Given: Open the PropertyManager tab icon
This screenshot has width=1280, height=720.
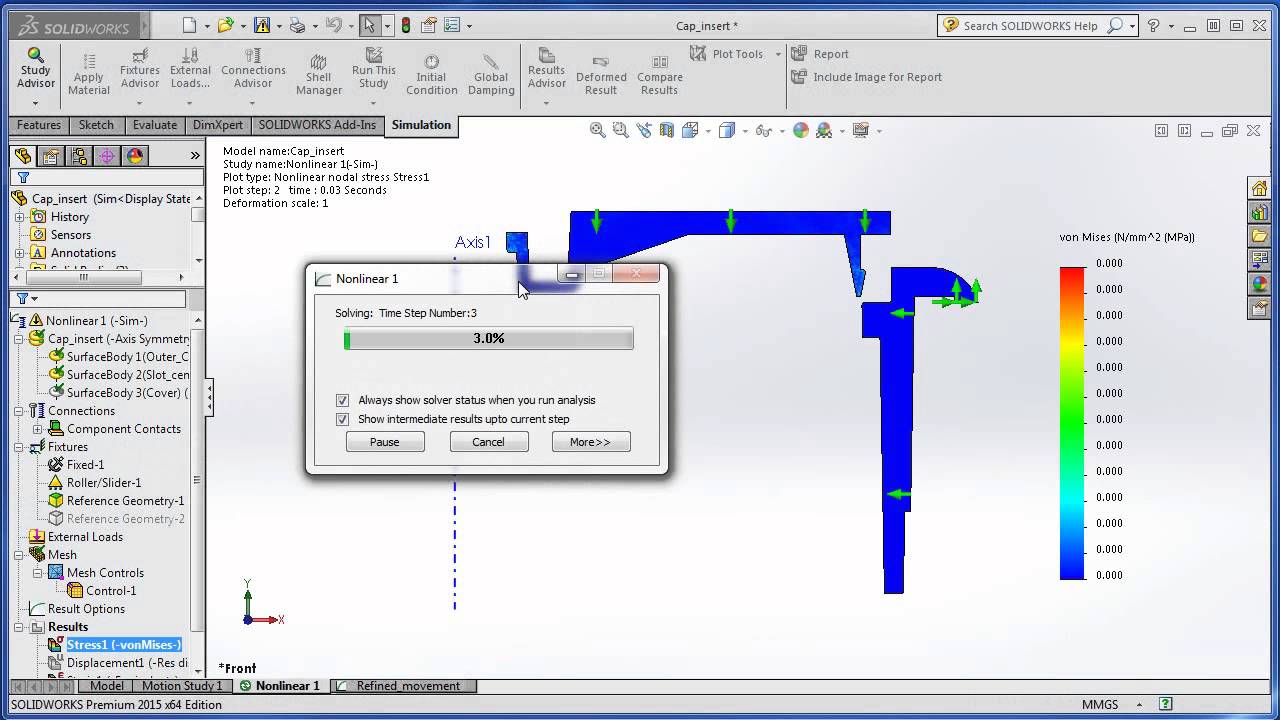Looking at the screenshot, I should tap(51, 156).
